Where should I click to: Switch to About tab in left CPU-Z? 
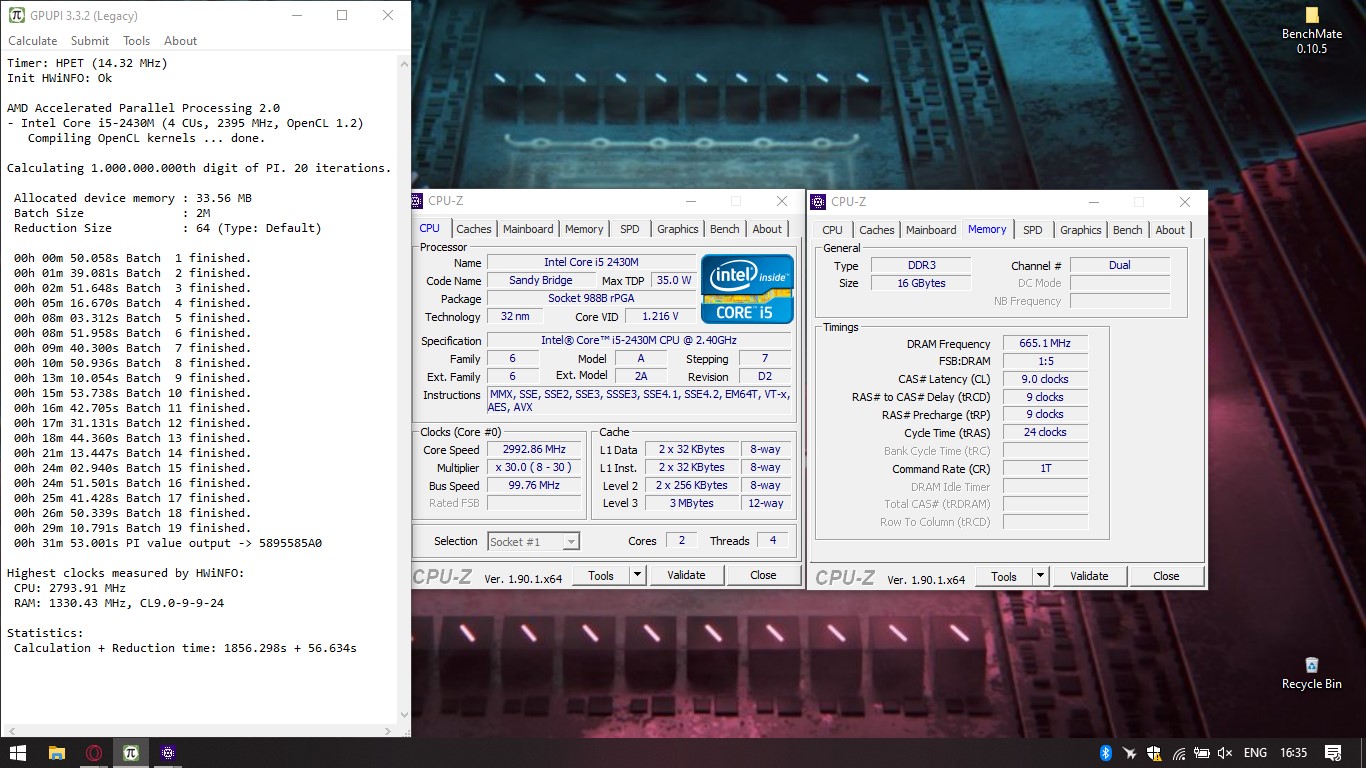[x=768, y=229]
